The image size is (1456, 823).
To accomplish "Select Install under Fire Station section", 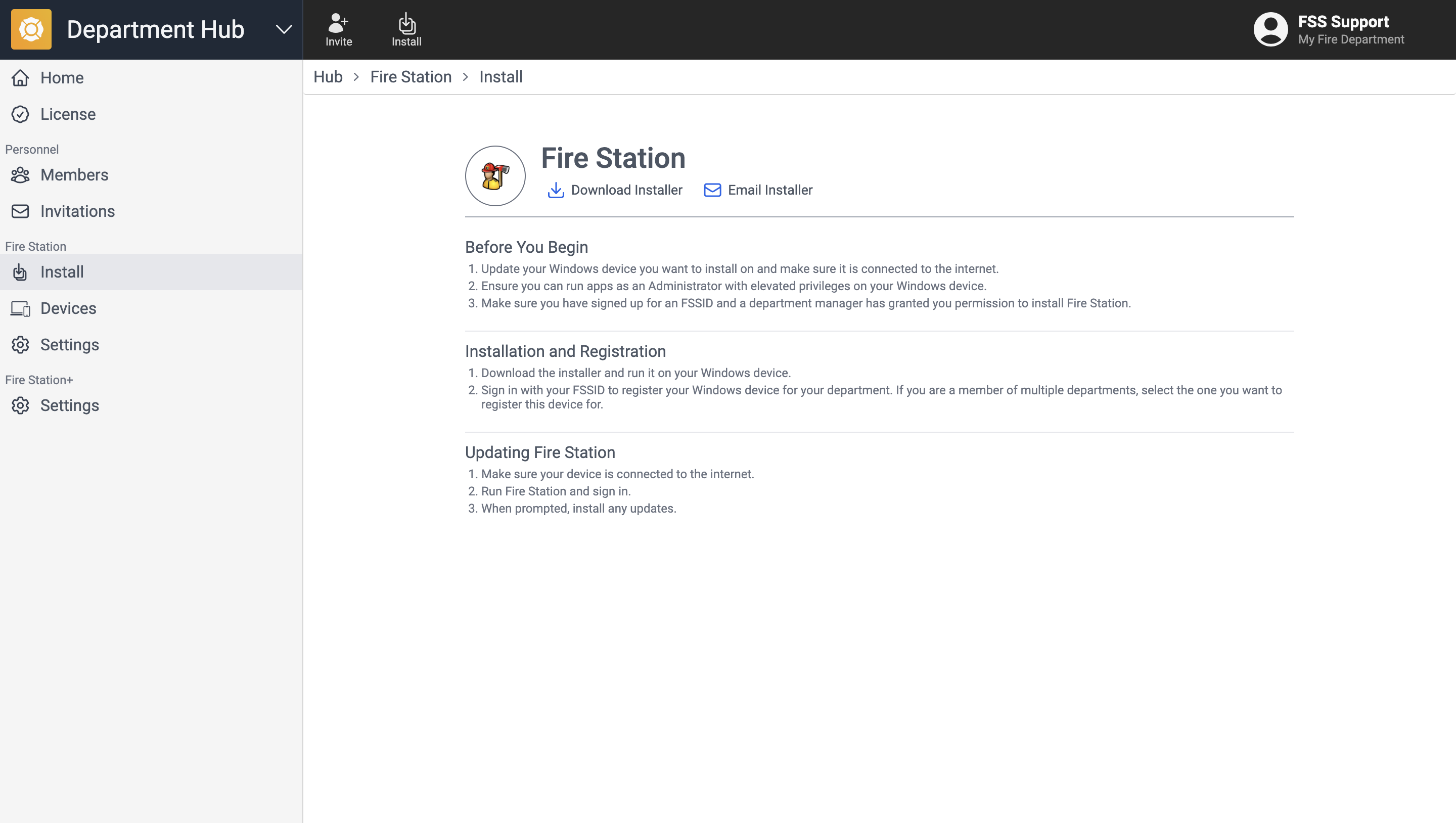I will coord(62,272).
